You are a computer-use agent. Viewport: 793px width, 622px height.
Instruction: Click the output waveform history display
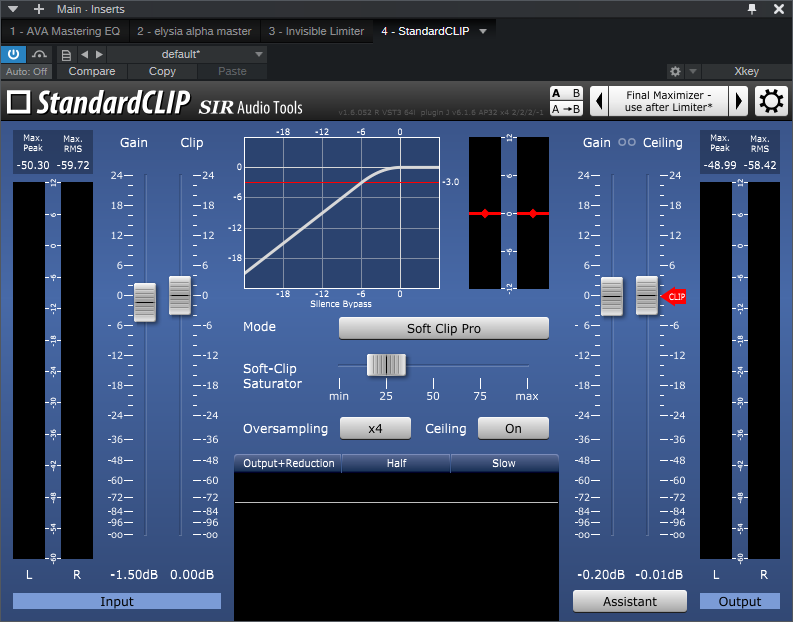(x=396, y=546)
